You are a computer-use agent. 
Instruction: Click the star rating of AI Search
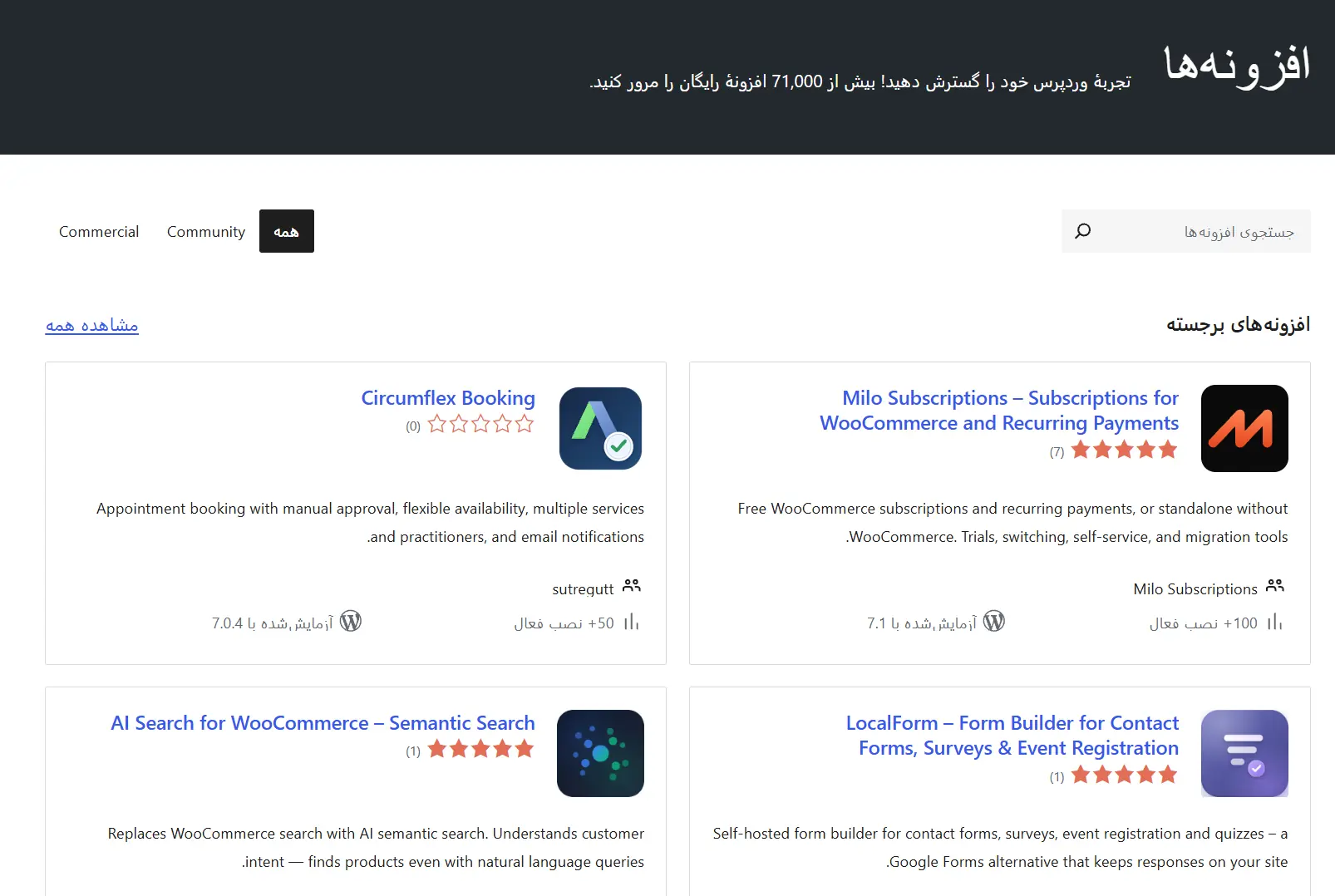[481, 750]
